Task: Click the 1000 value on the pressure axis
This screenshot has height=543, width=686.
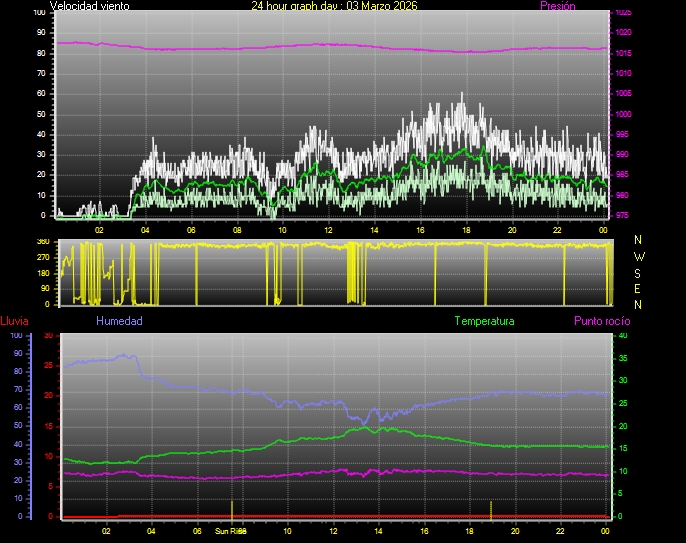Action: (x=623, y=113)
